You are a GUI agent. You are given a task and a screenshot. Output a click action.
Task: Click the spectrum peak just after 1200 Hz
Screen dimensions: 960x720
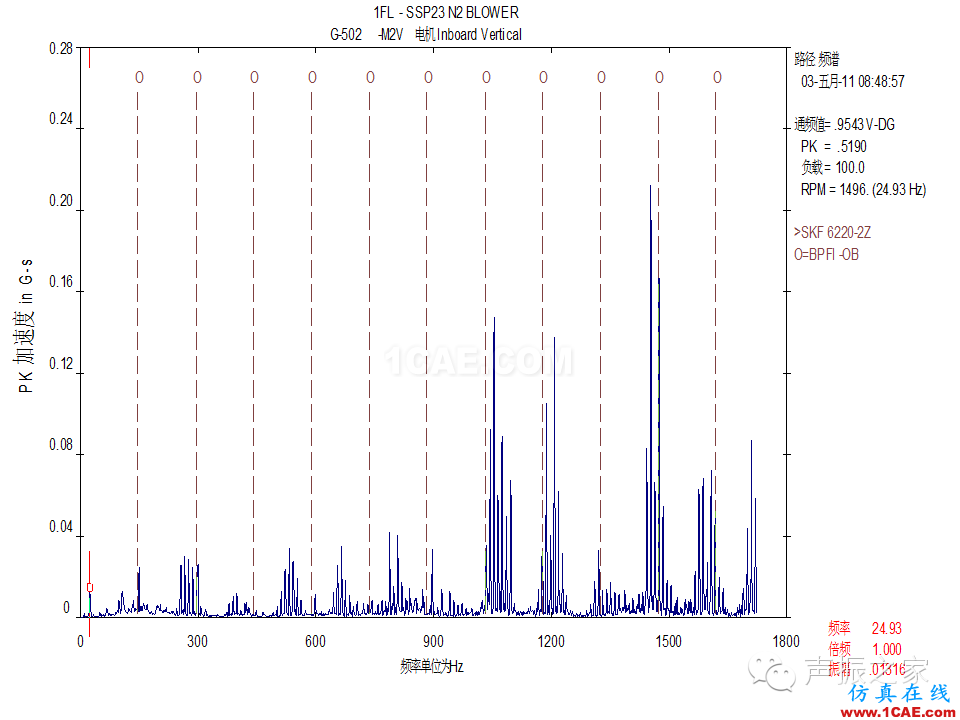555,339
